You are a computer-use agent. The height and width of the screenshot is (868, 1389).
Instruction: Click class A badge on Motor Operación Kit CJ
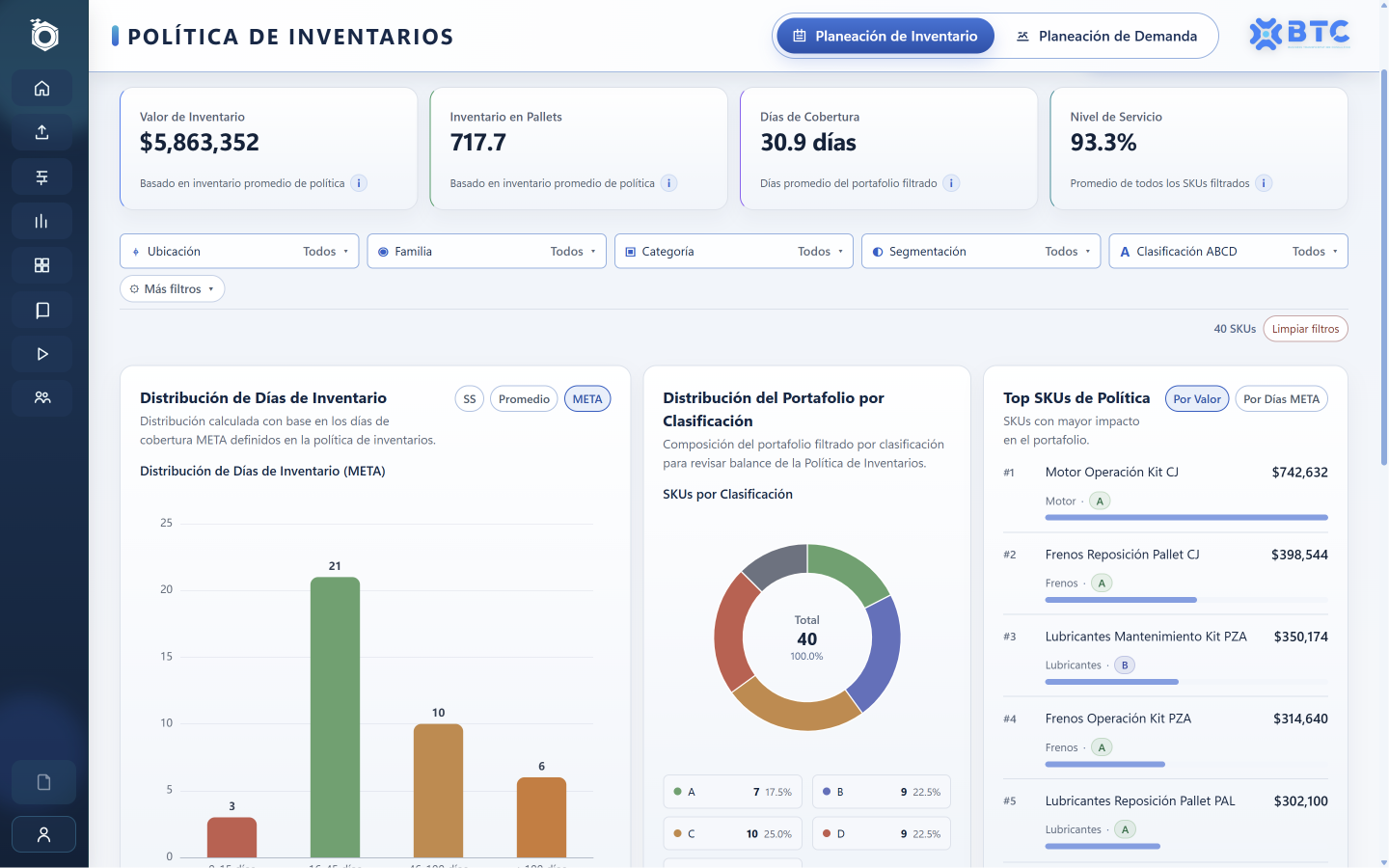1100,502
